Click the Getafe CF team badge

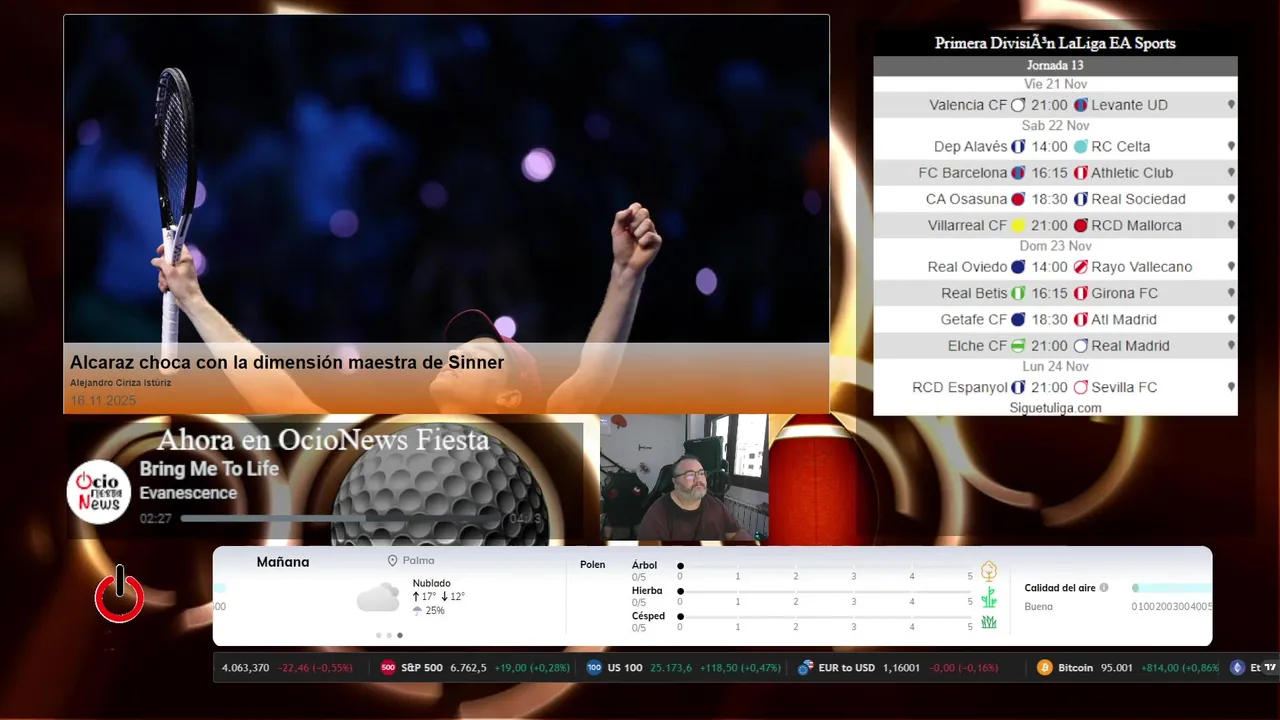coord(1018,320)
